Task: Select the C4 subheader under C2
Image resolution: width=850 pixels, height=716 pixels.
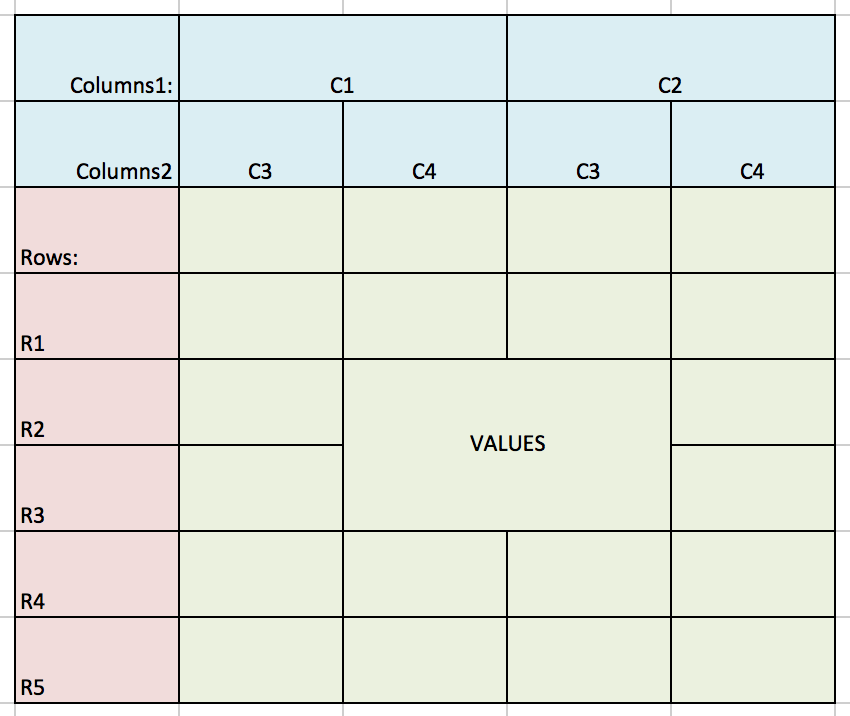Action: [752, 144]
